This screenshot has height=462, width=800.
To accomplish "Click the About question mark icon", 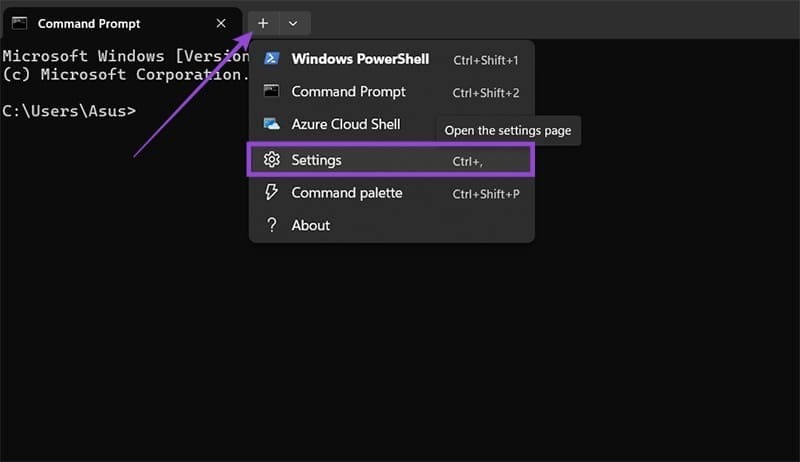I will pos(271,225).
